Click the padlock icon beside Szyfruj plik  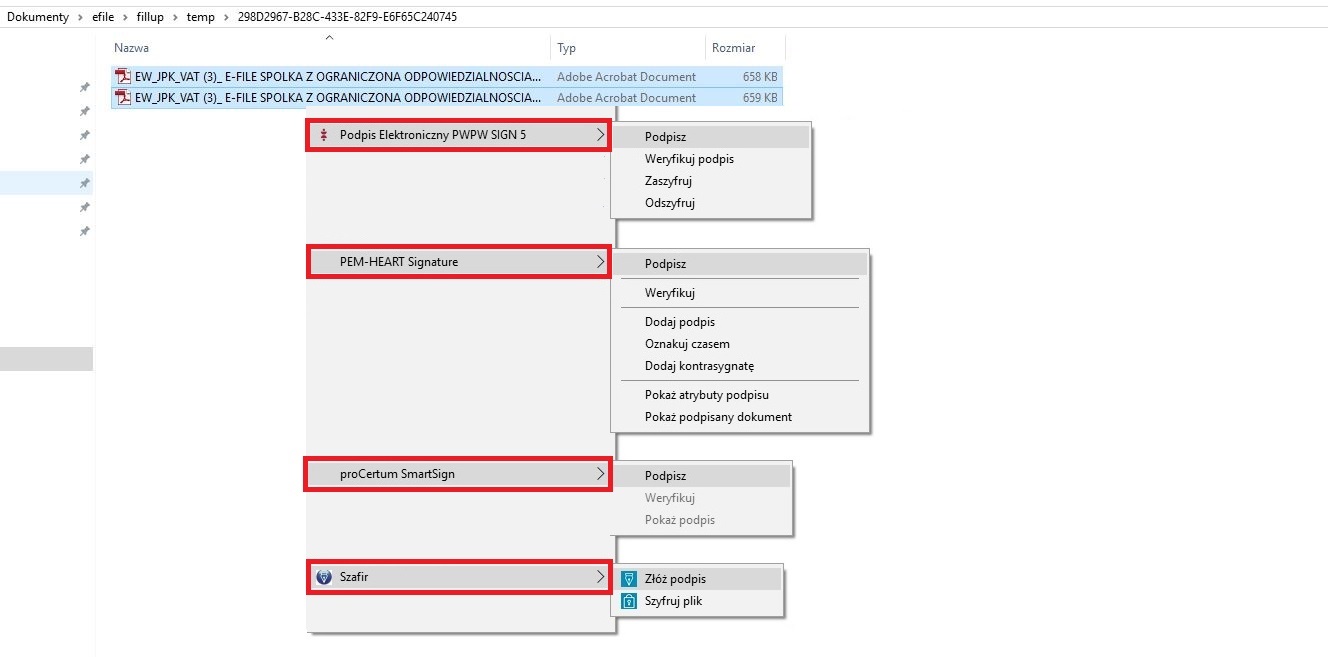click(629, 601)
